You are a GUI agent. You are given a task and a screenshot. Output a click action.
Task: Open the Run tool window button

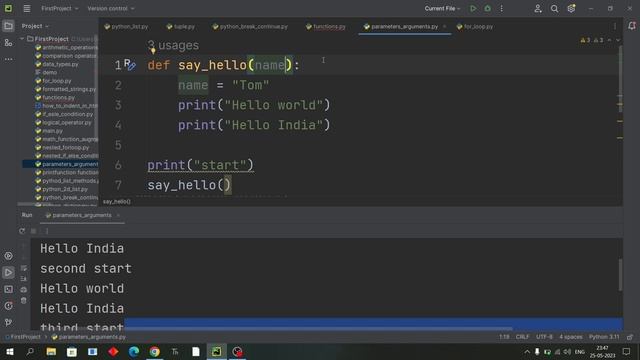8,272
